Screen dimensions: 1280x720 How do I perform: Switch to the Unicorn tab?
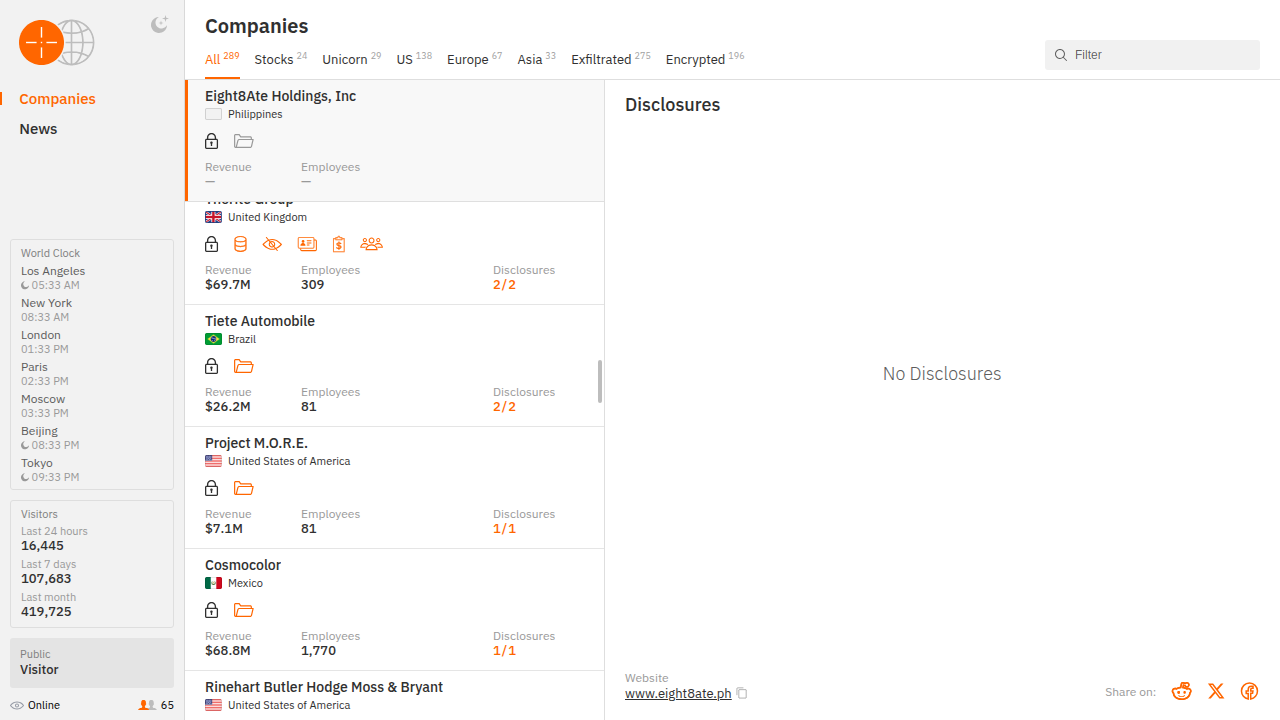pos(345,60)
